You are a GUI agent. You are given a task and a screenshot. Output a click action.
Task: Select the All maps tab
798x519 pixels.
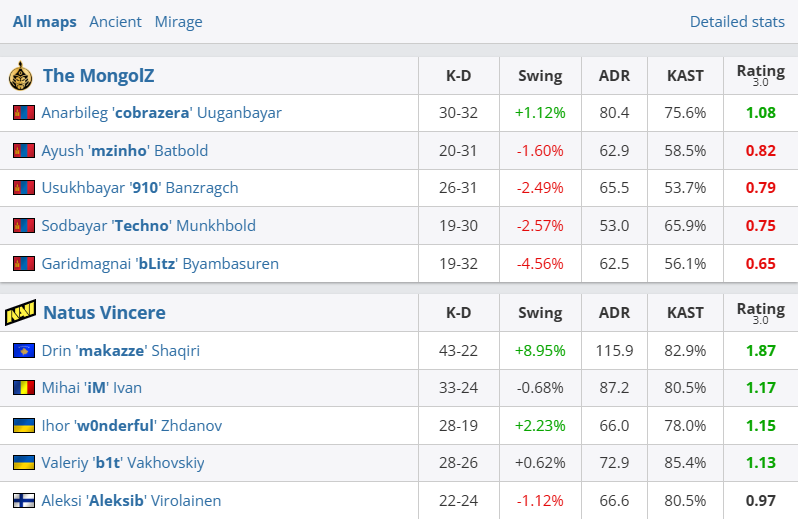coord(44,21)
